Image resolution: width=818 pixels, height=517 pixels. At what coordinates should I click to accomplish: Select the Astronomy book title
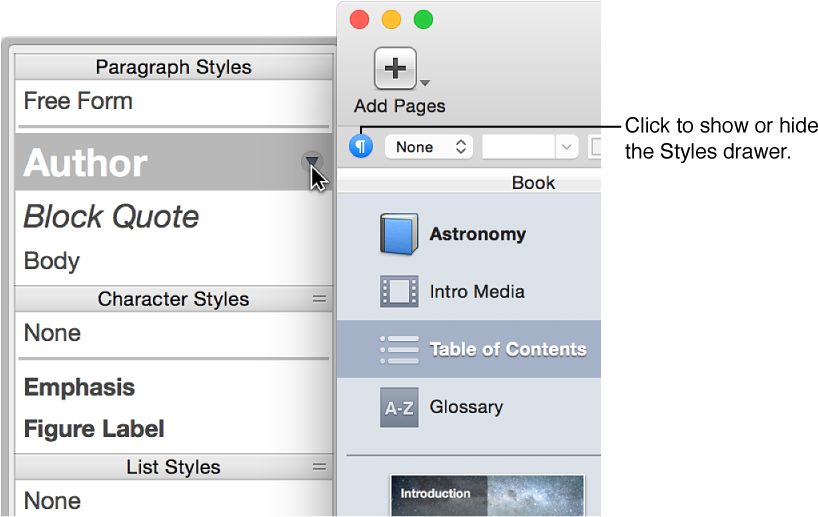[x=477, y=234]
